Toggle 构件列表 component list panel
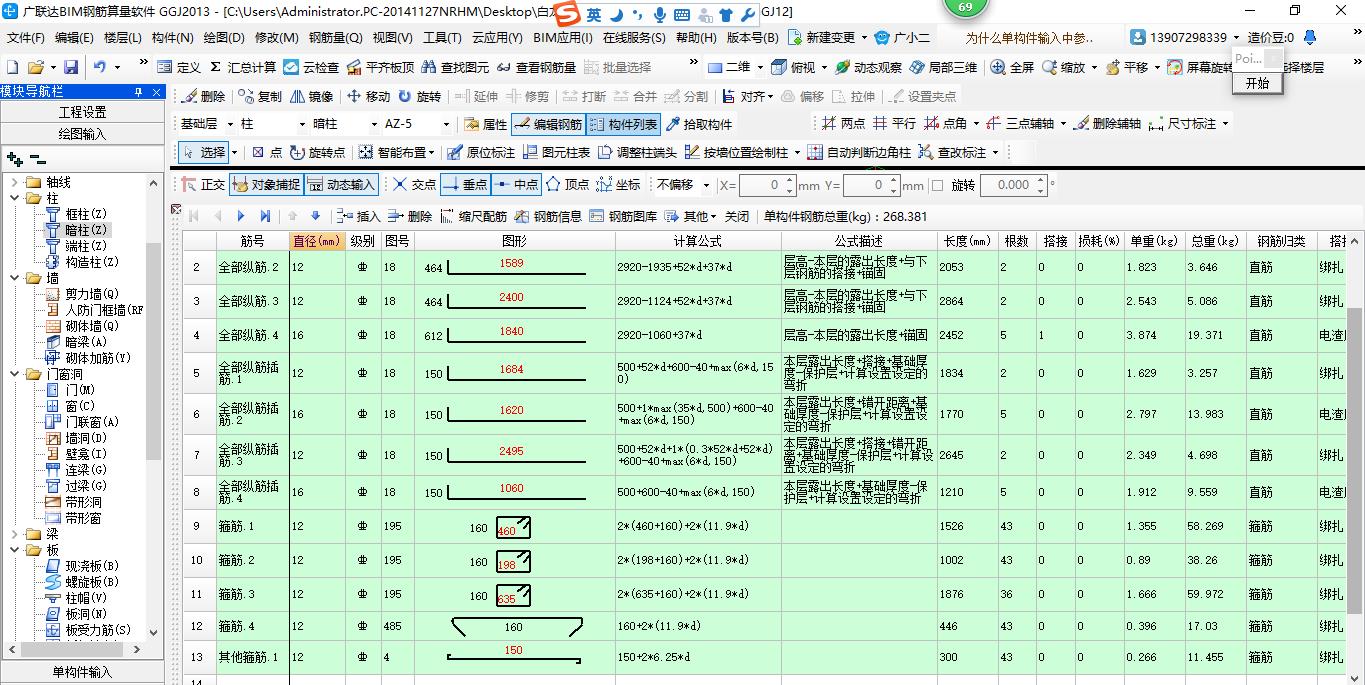This screenshot has height=685, width=1365. (x=623, y=124)
